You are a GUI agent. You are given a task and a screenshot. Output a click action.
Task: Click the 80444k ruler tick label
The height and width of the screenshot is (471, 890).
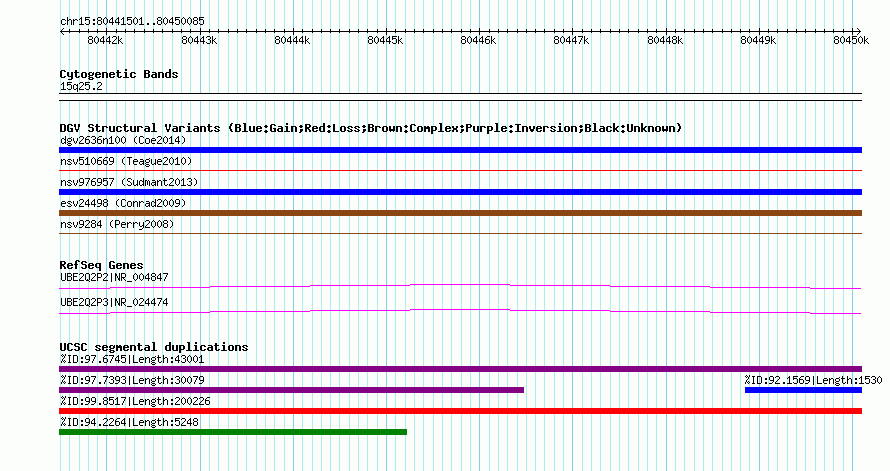pyautogui.click(x=292, y=40)
